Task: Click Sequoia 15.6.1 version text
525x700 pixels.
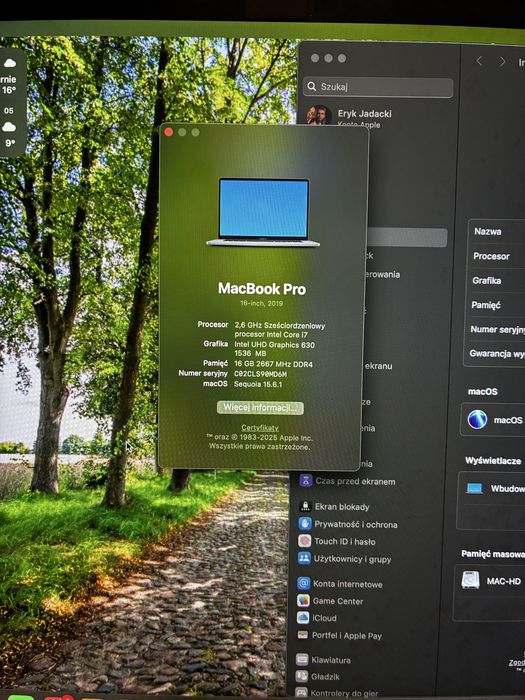Action: (258, 384)
